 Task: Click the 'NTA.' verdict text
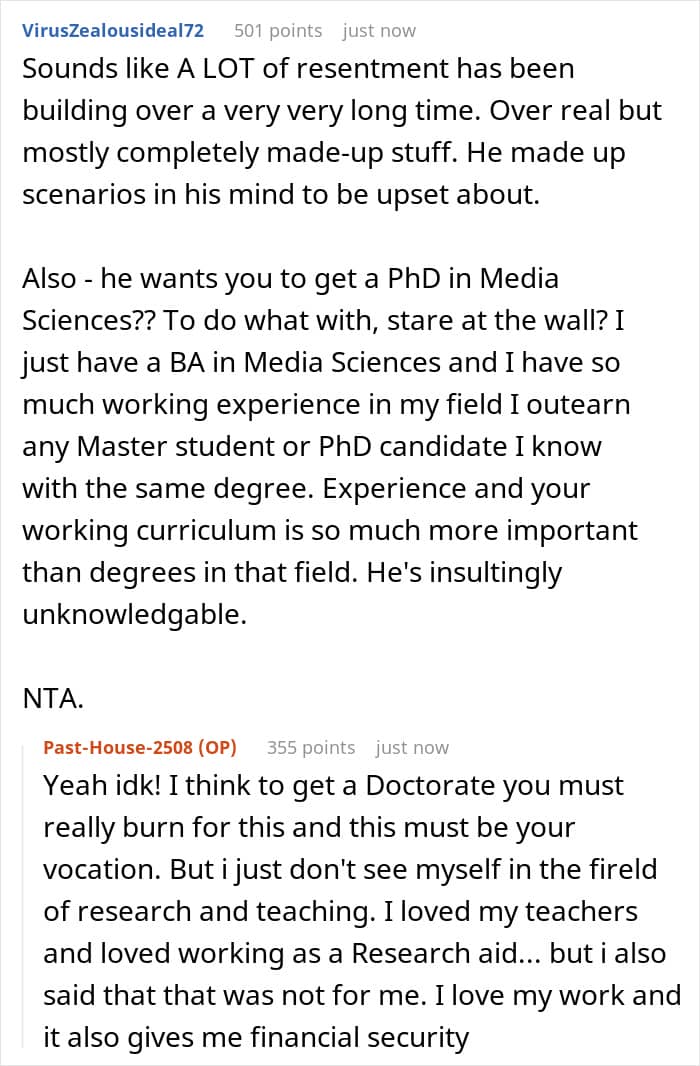point(53,698)
